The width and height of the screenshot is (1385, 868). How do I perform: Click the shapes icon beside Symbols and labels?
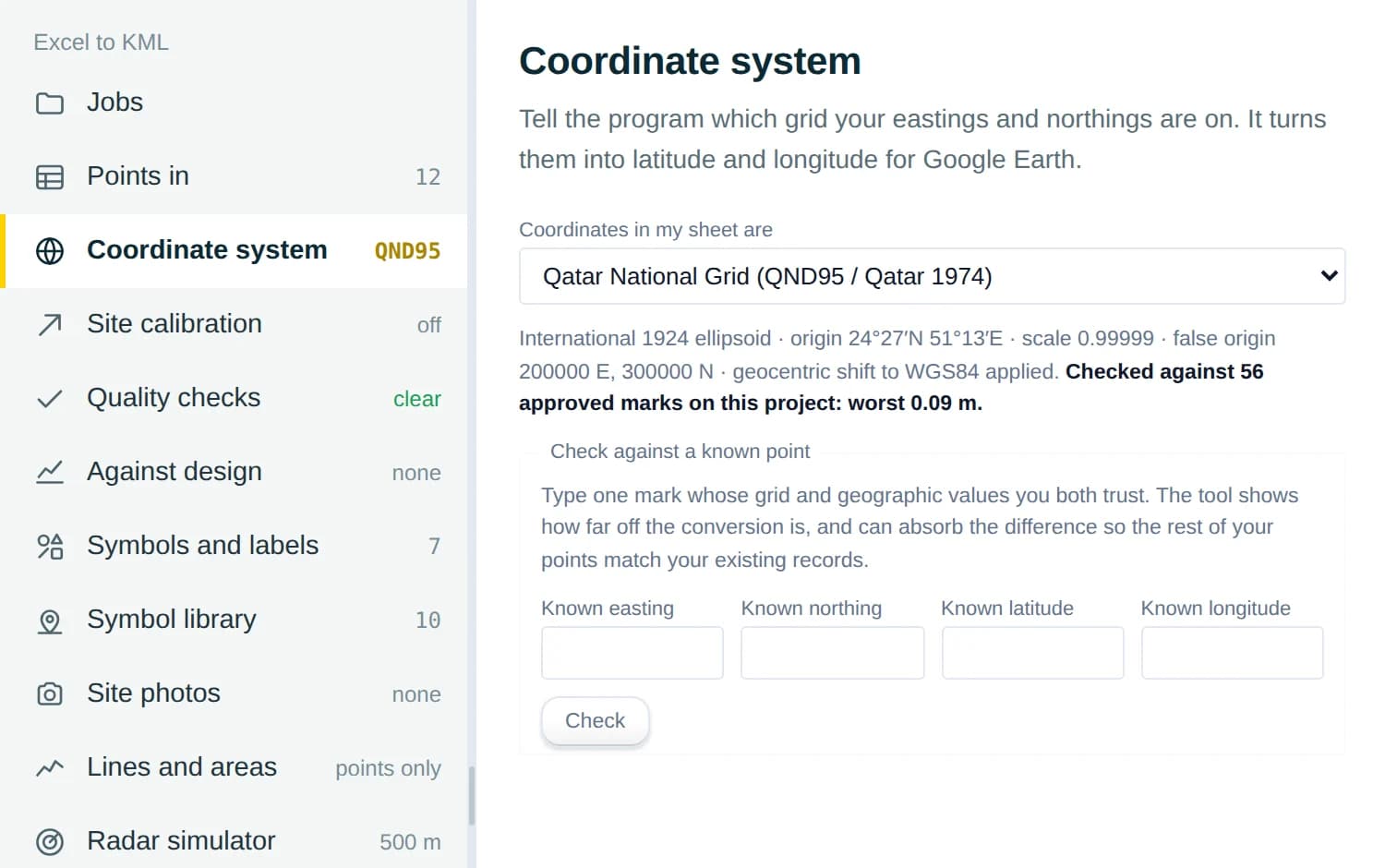click(50, 546)
